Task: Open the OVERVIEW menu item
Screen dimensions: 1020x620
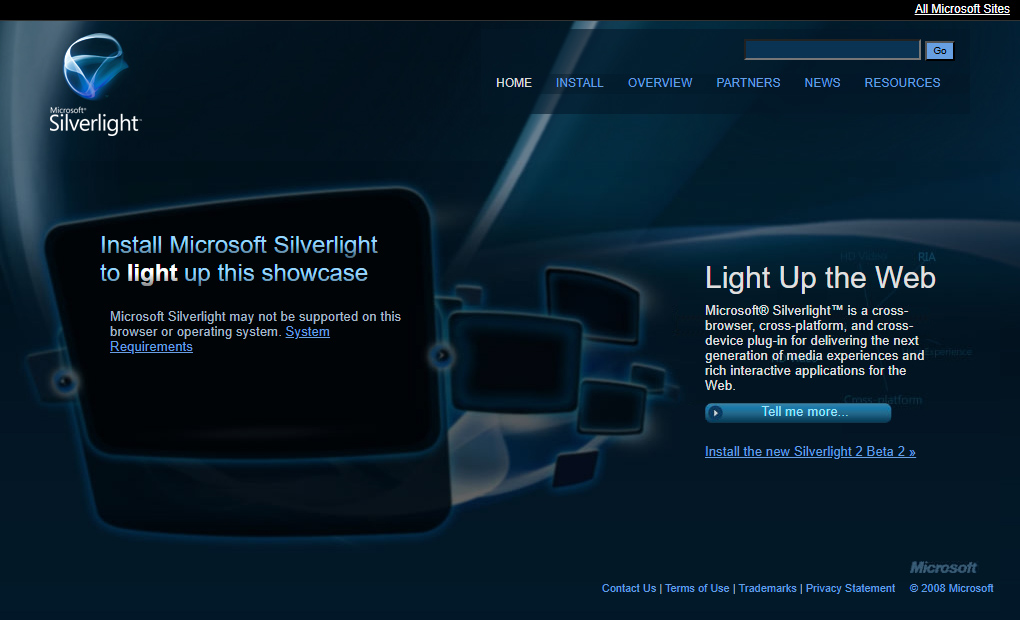Action: 660,83
